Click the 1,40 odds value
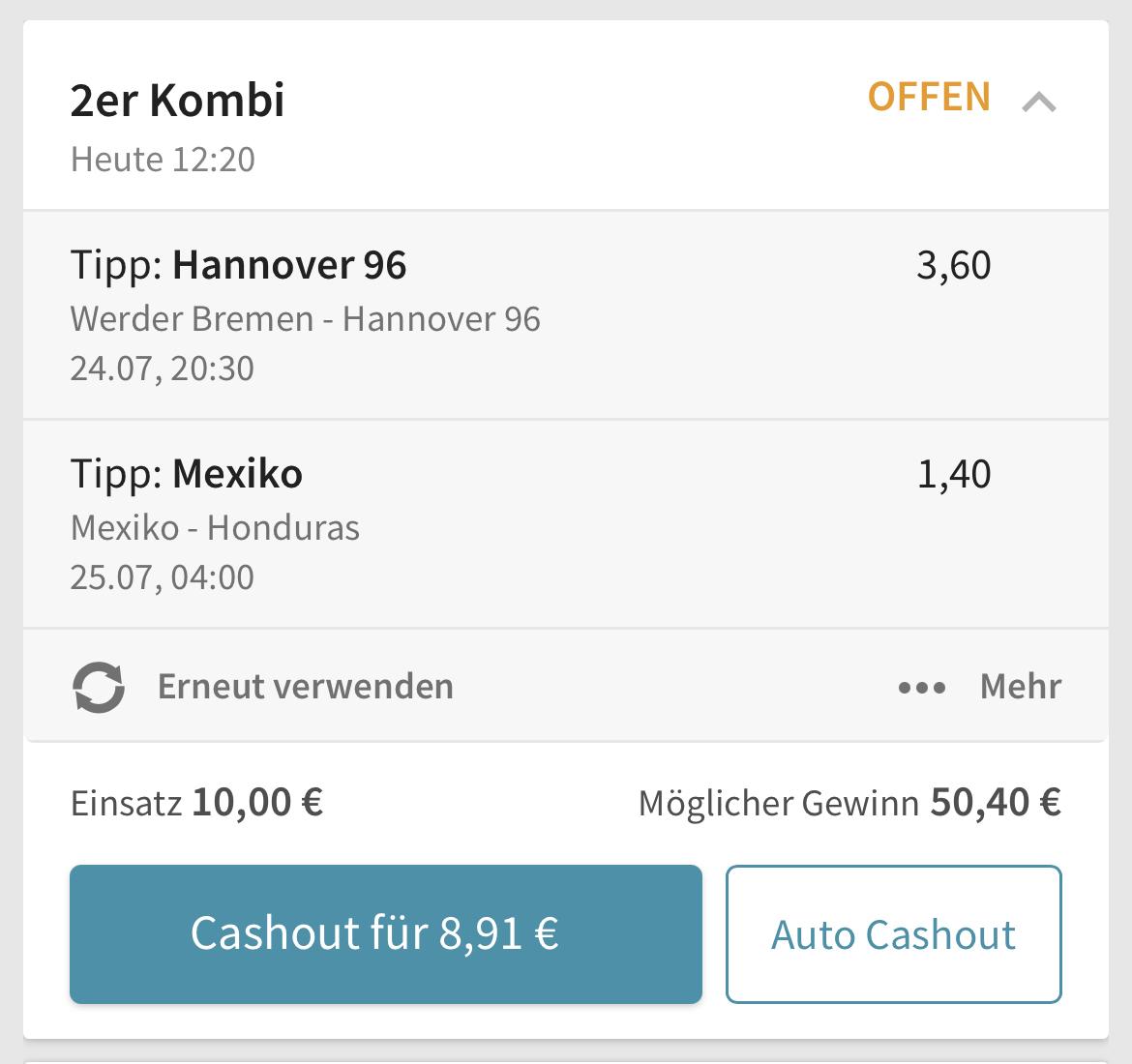1132x1064 pixels. point(953,475)
